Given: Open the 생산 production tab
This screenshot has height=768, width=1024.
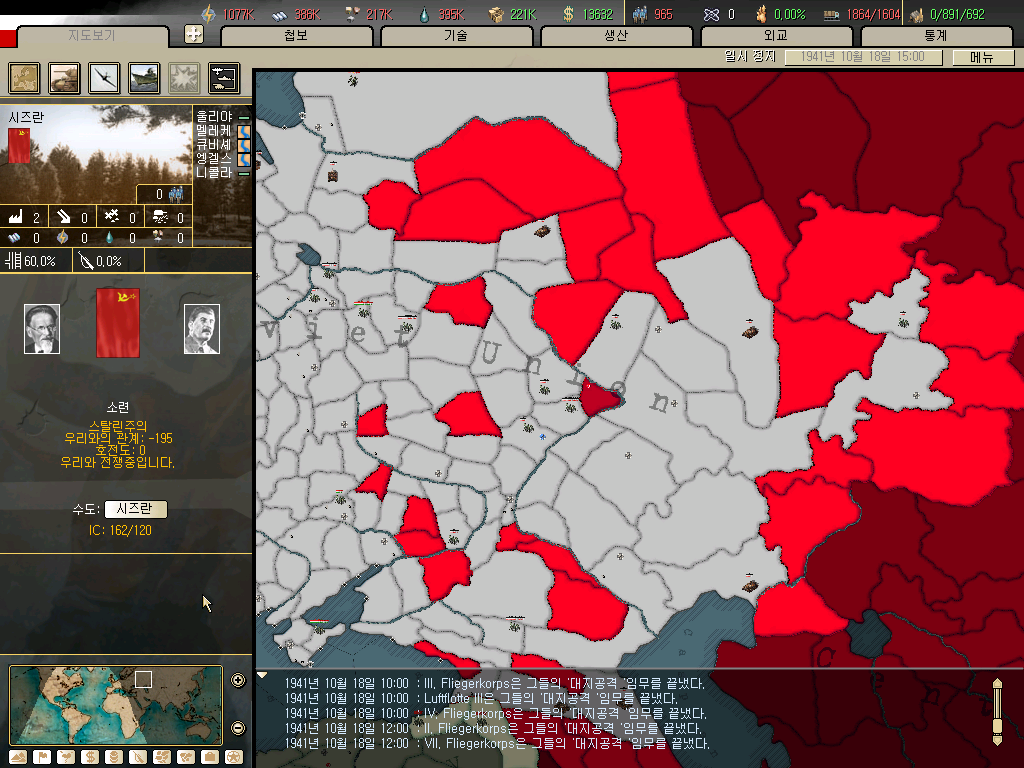Looking at the screenshot, I should [x=616, y=36].
